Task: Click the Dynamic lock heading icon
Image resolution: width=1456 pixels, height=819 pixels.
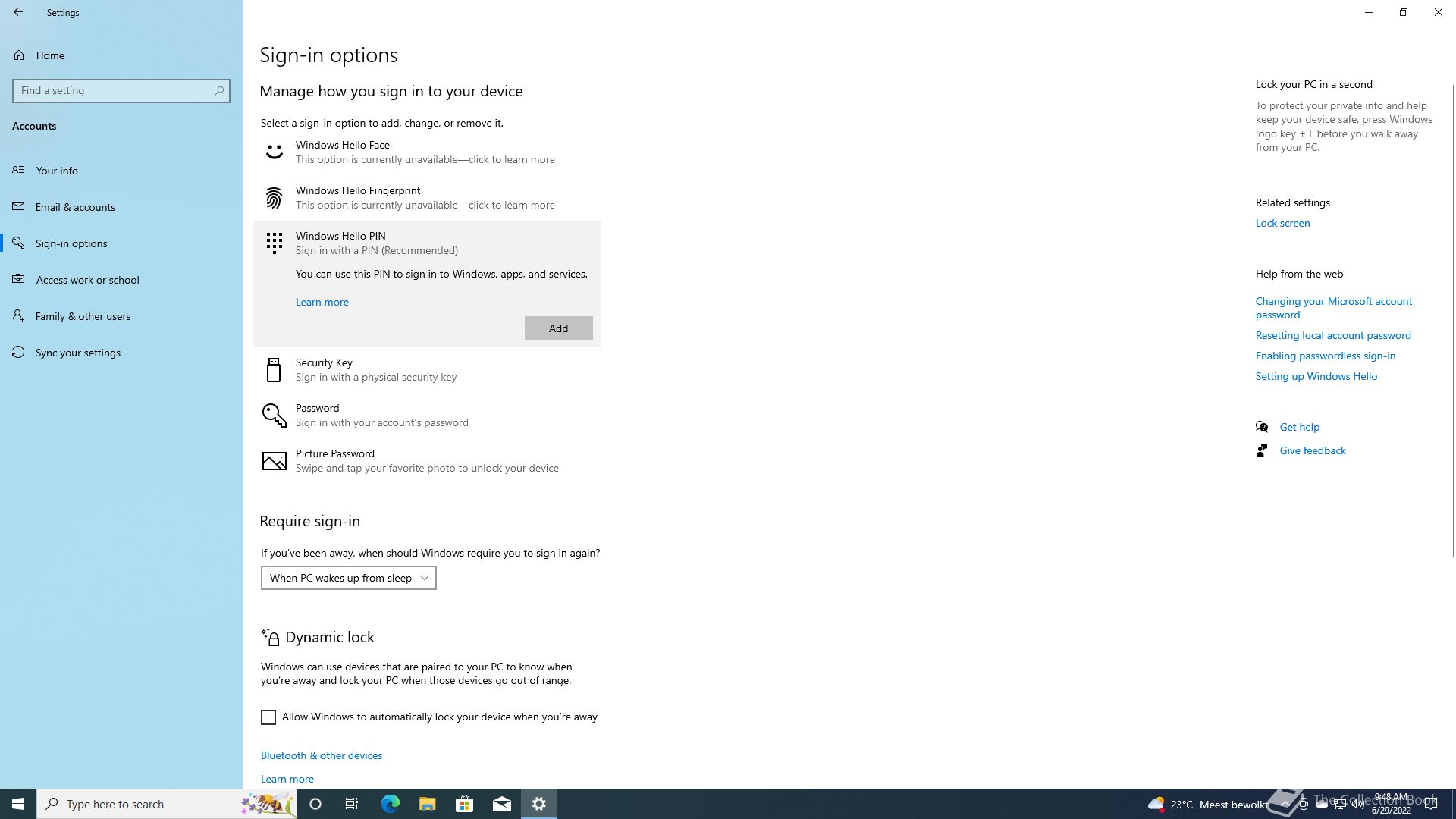Action: [x=271, y=637]
